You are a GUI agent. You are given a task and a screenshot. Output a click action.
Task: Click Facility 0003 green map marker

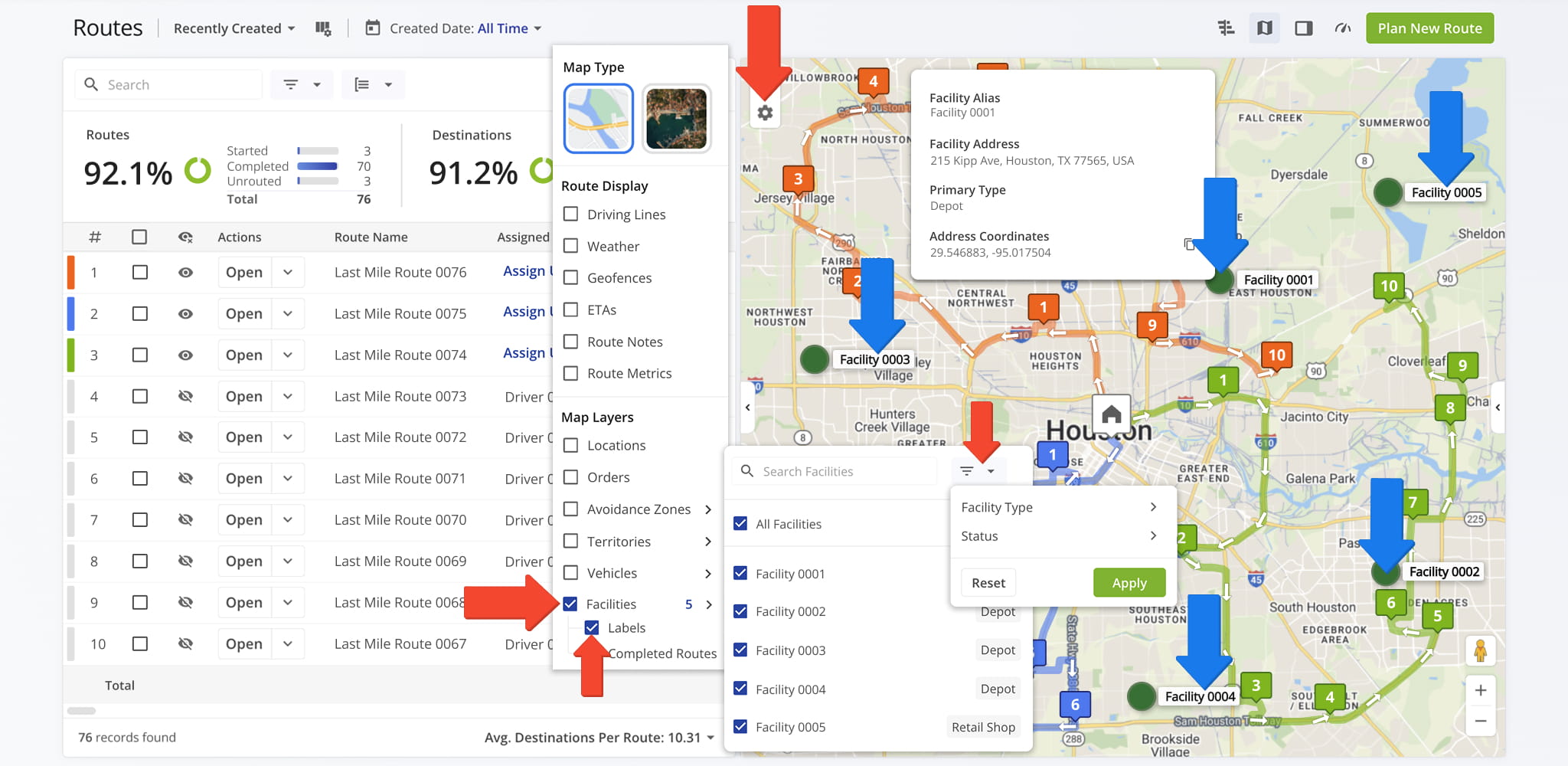pyautogui.click(x=815, y=359)
